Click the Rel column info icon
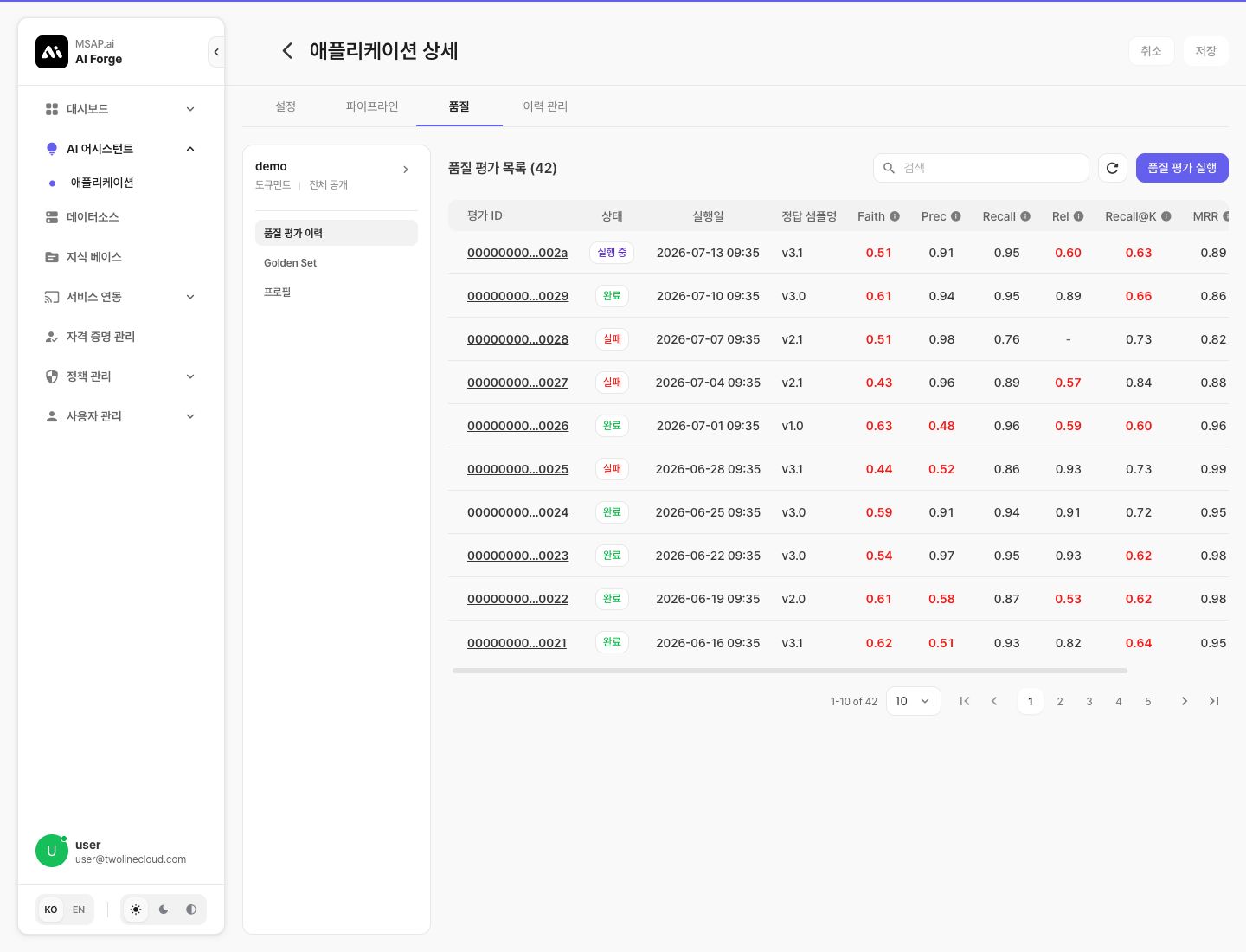 click(1079, 216)
